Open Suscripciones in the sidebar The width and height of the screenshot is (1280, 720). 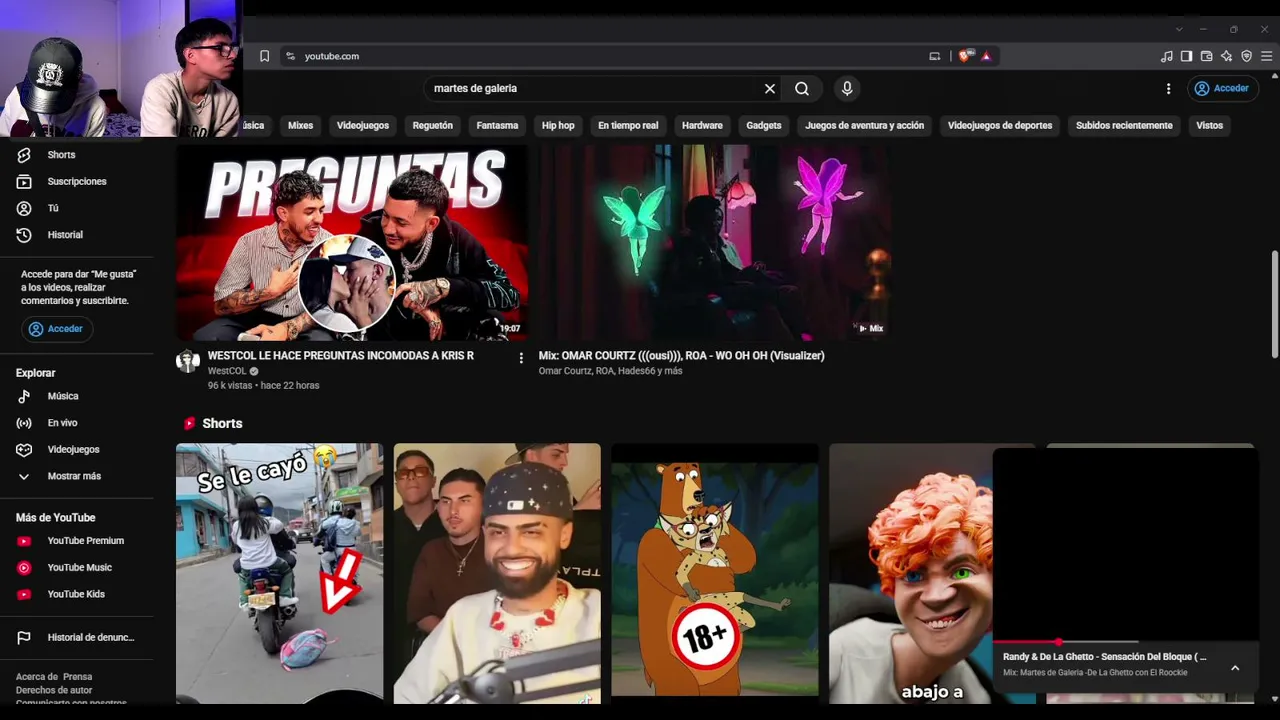76,182
